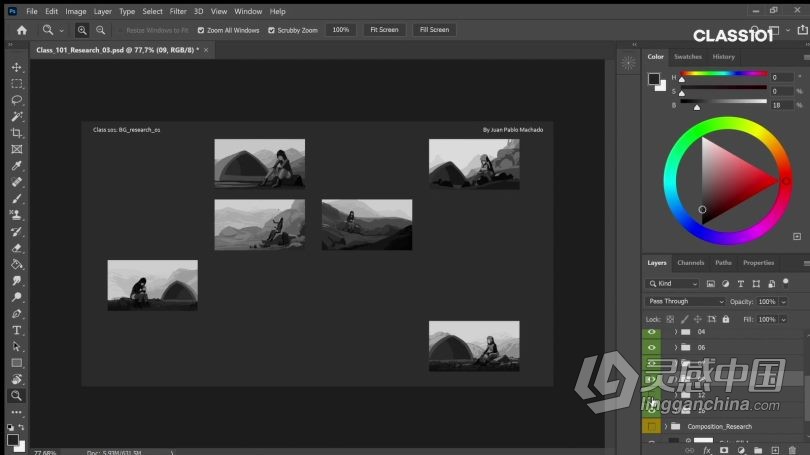Add a layer mask
The image size is (810, 455).
pyautogui.click(x=724, y=450)
